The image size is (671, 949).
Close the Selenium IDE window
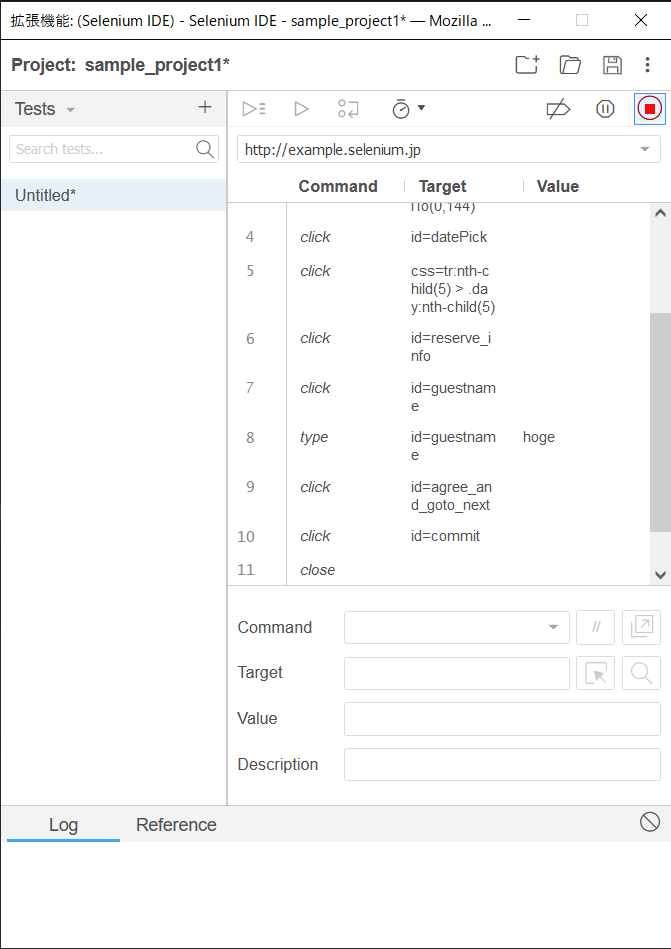pyautogui.click(x=641, y=20)
